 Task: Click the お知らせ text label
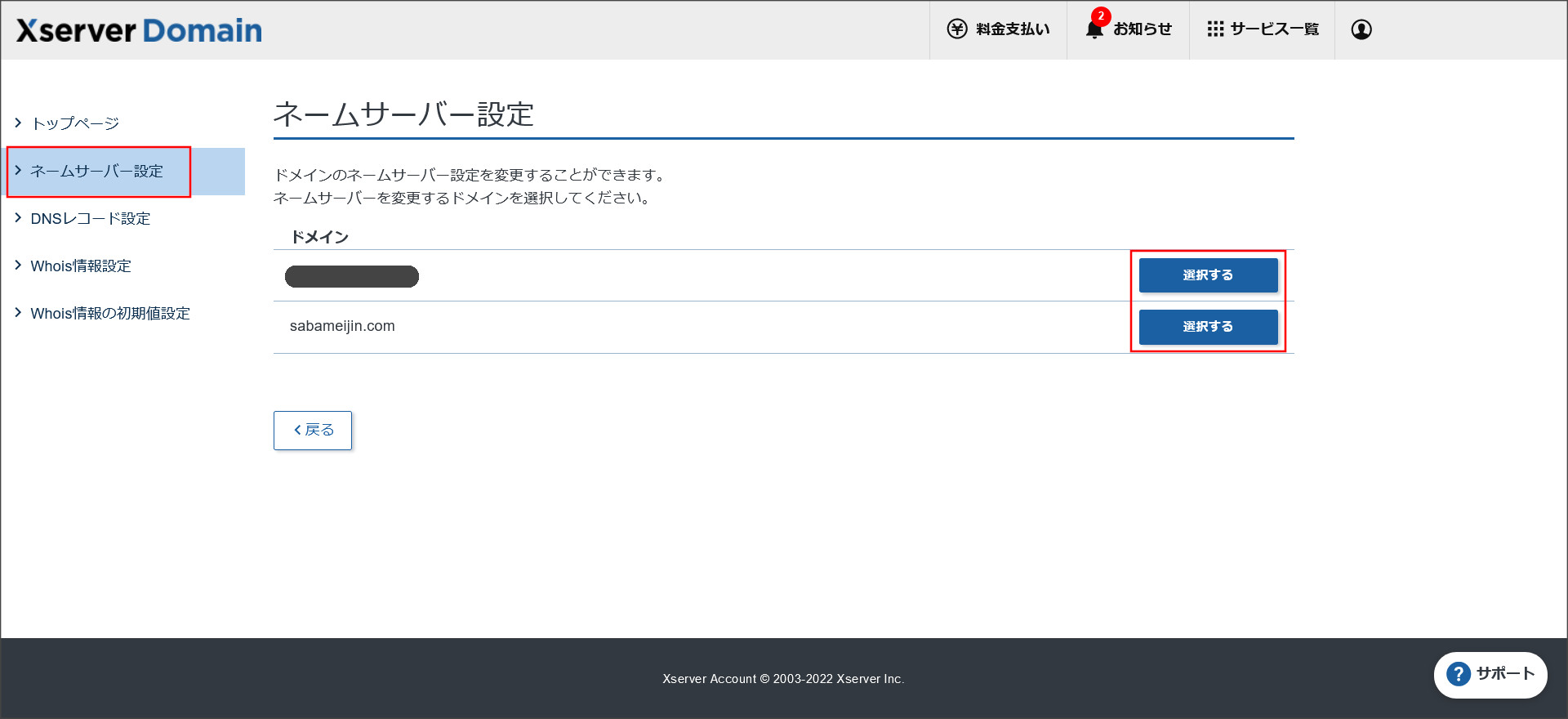pyautogui.click(x=1143, y=29)
